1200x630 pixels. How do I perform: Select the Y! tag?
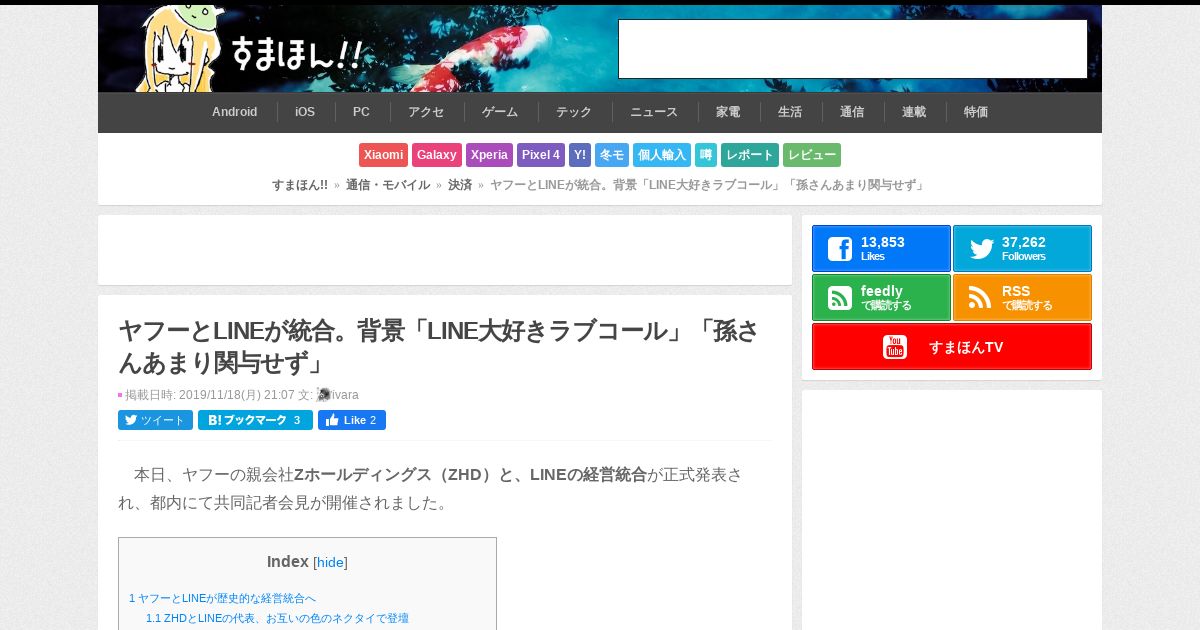point(580,155)
